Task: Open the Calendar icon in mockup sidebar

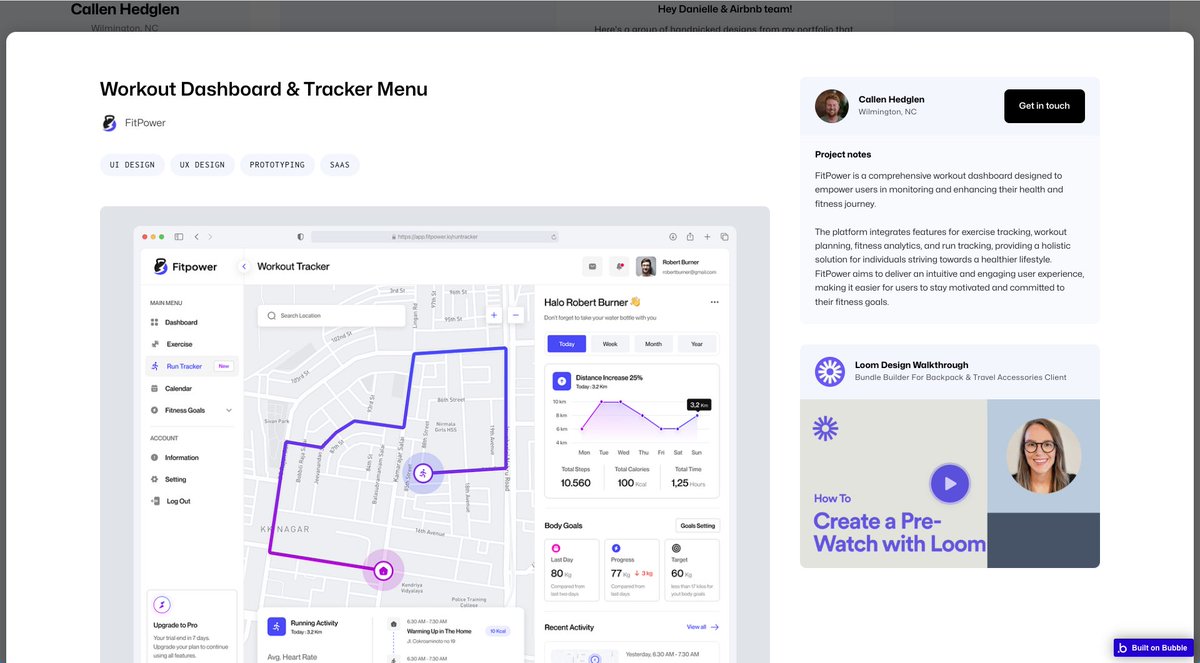Action: [154, 388]
